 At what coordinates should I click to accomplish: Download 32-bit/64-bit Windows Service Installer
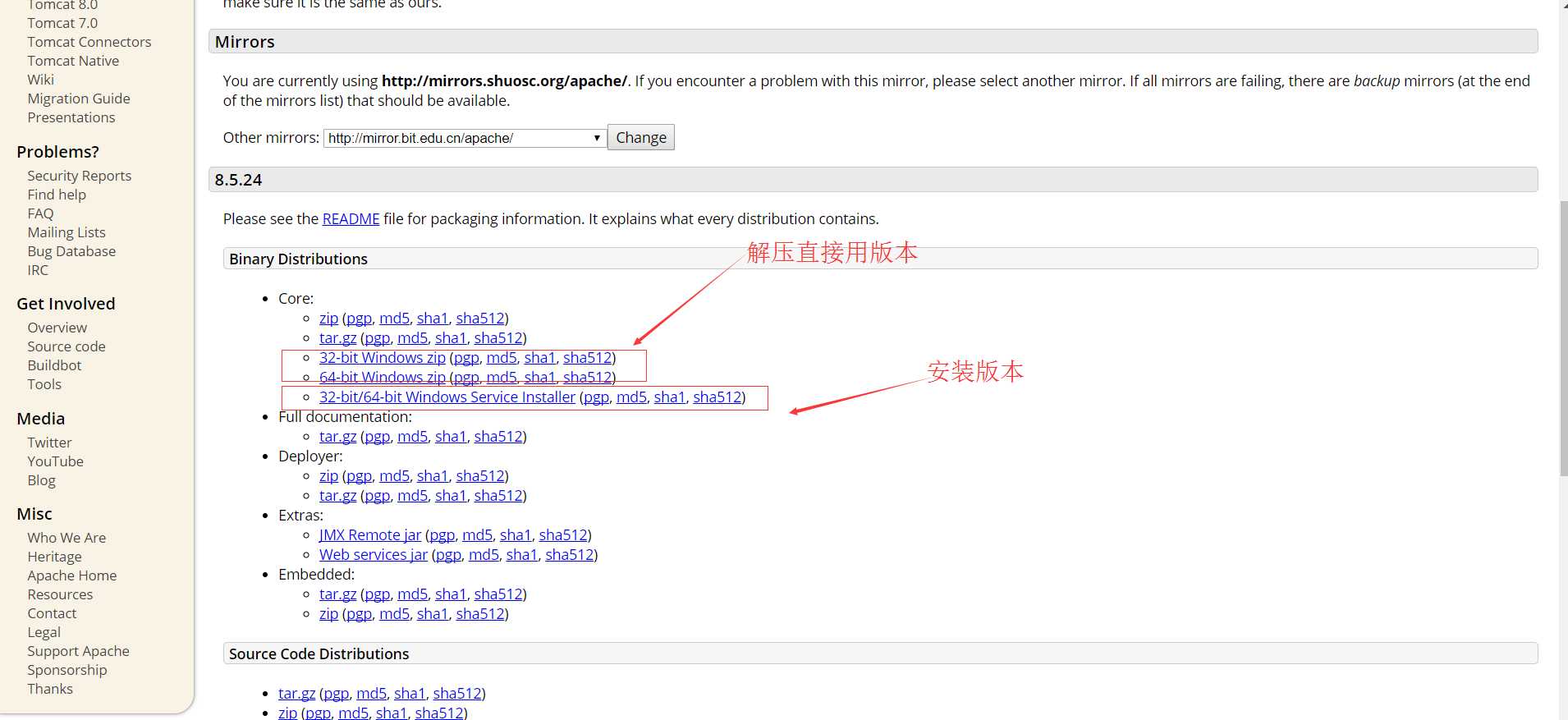click(x=447, y=397)
